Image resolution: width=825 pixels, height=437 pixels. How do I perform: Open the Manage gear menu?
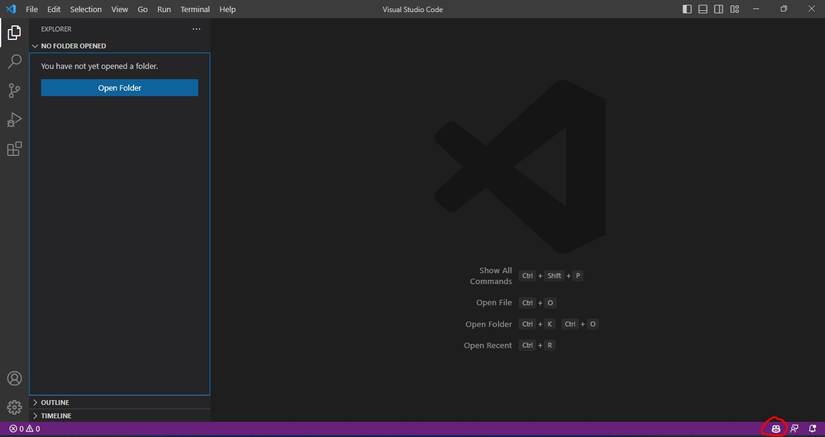coord(14,407)
